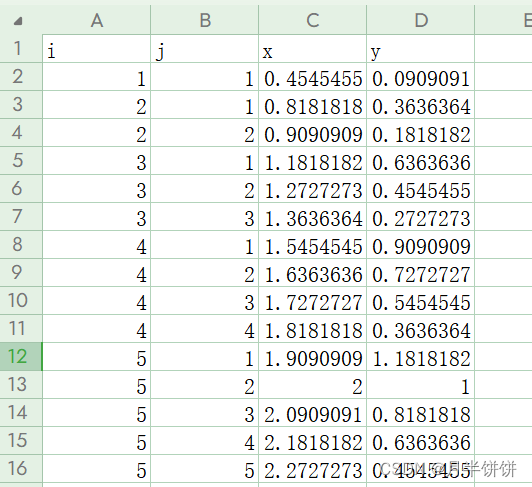Click column B cell in row 11
This screenshot has width=532, height=487.
click(205, 329)
